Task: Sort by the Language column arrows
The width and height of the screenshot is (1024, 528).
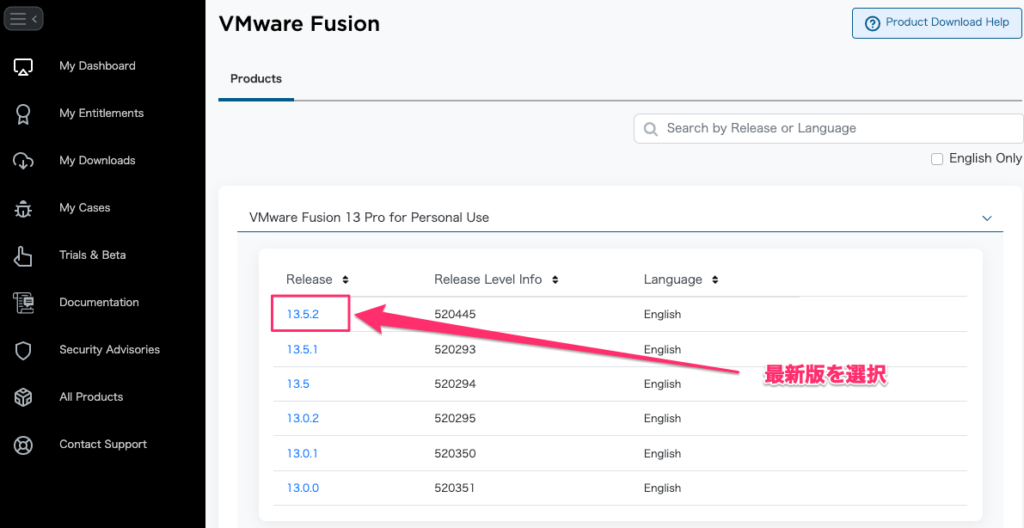Action: (715, 280)
